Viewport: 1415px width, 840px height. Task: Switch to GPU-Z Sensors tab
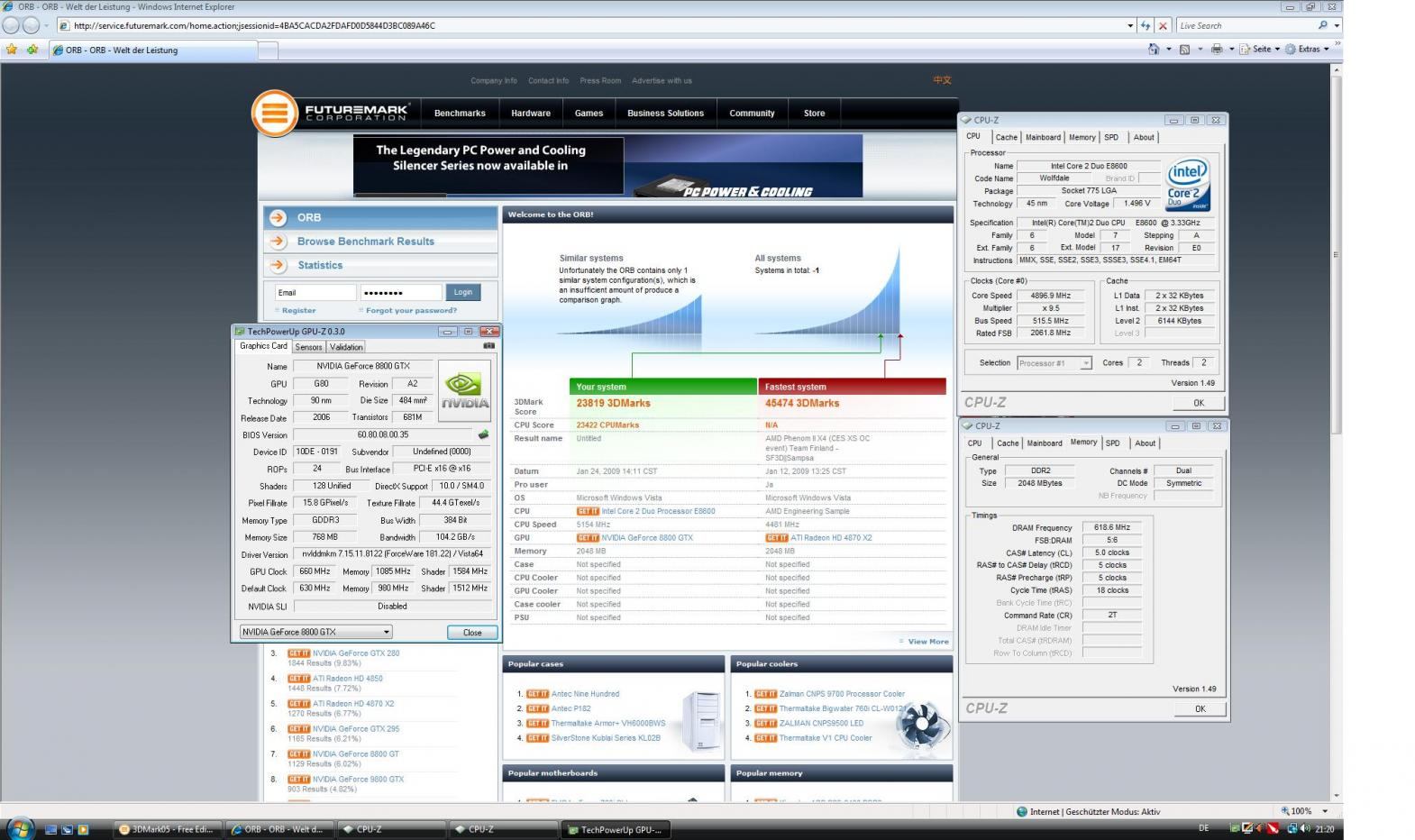click(x=308, y=347)
